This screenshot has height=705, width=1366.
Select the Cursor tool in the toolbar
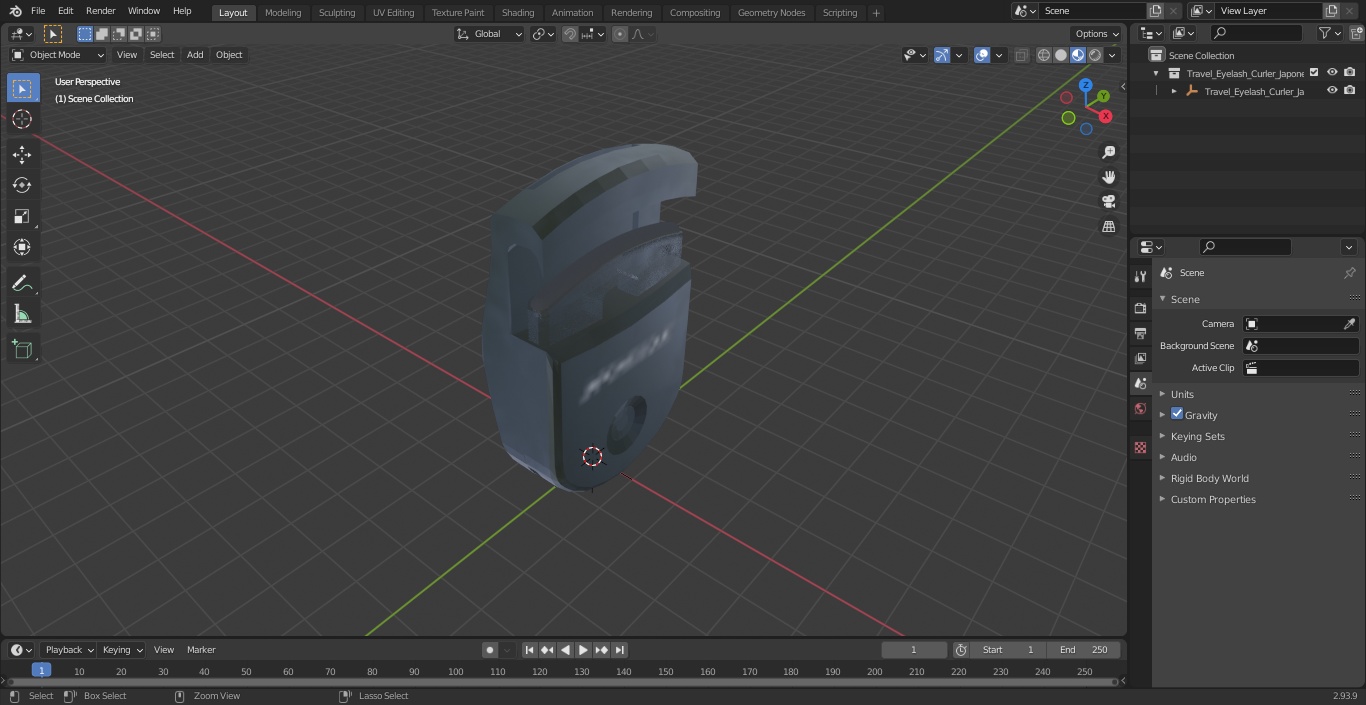click(x=22, y=119)
